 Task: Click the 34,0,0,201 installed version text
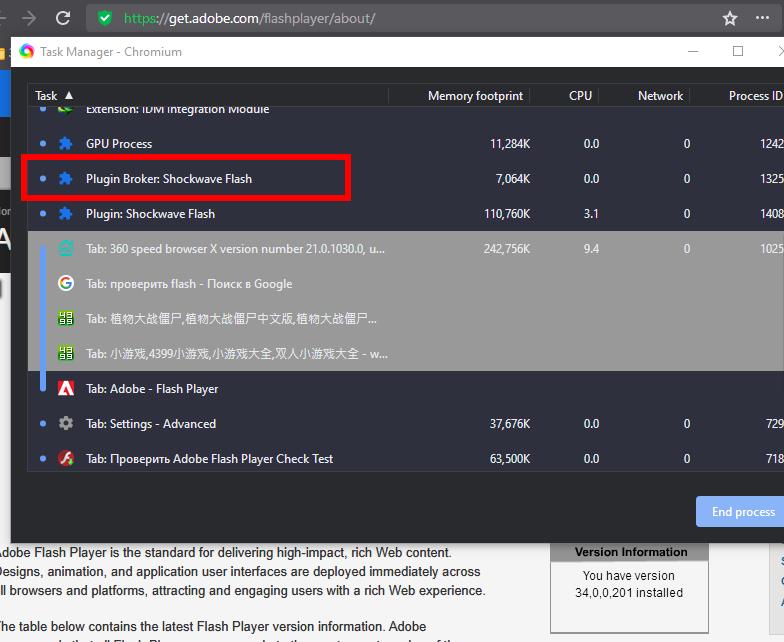click(629, 593)
